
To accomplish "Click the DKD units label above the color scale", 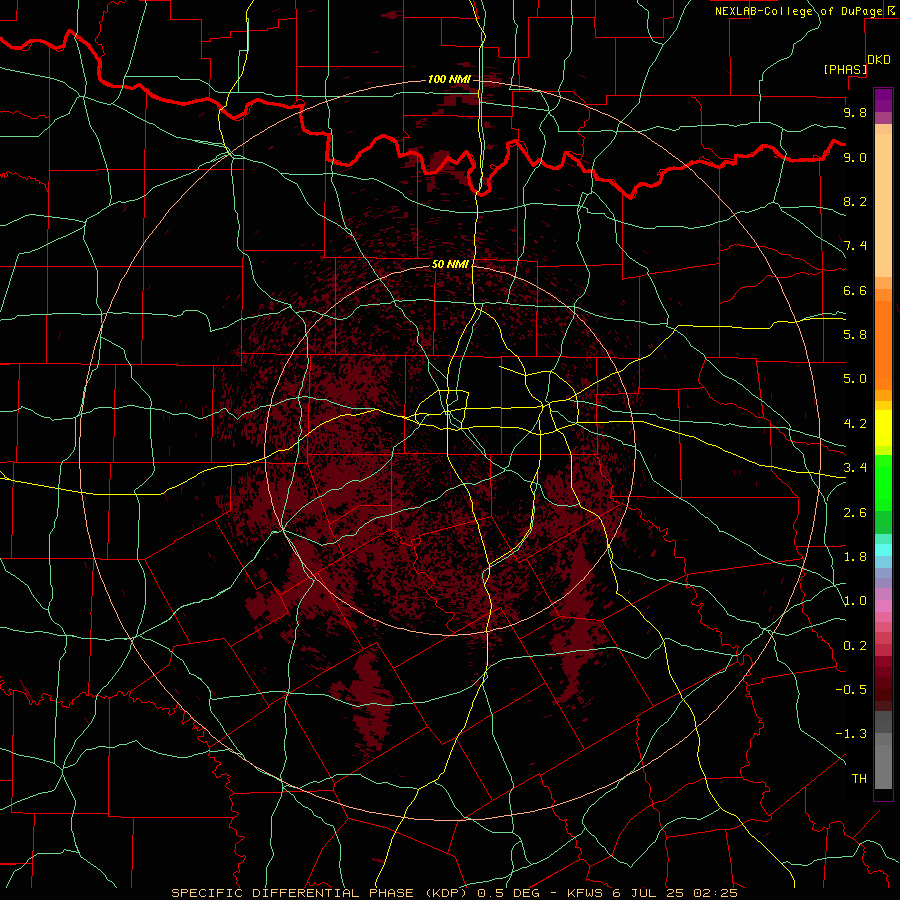I will (x=879, y=60).
